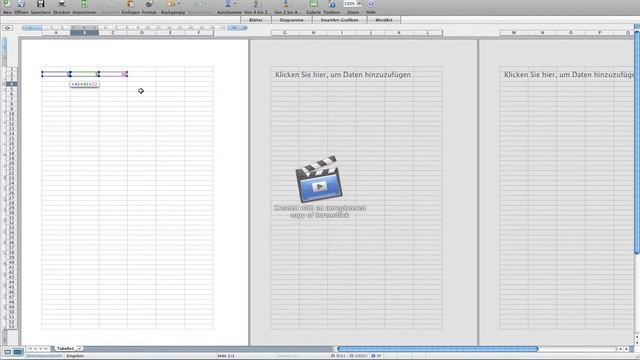Viewport: 640px width, 360px height.
Task: Click the Speichern (save) disk icon
Action: tap(40, 4)
